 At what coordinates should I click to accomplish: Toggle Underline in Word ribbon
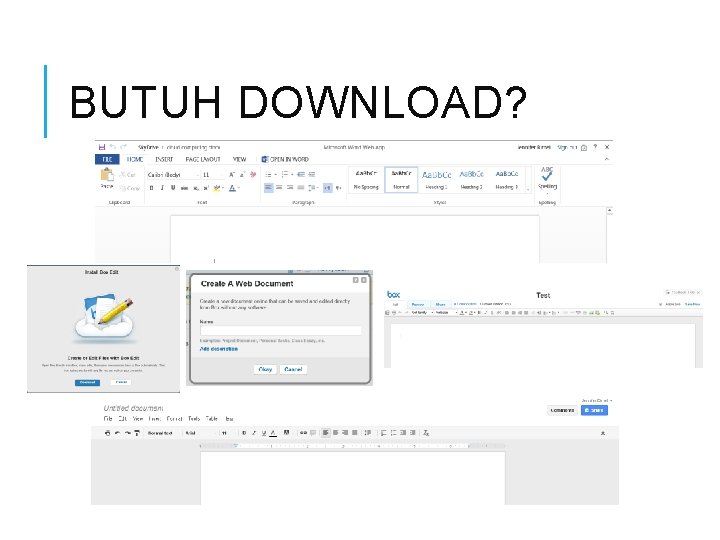pos(173,188)
